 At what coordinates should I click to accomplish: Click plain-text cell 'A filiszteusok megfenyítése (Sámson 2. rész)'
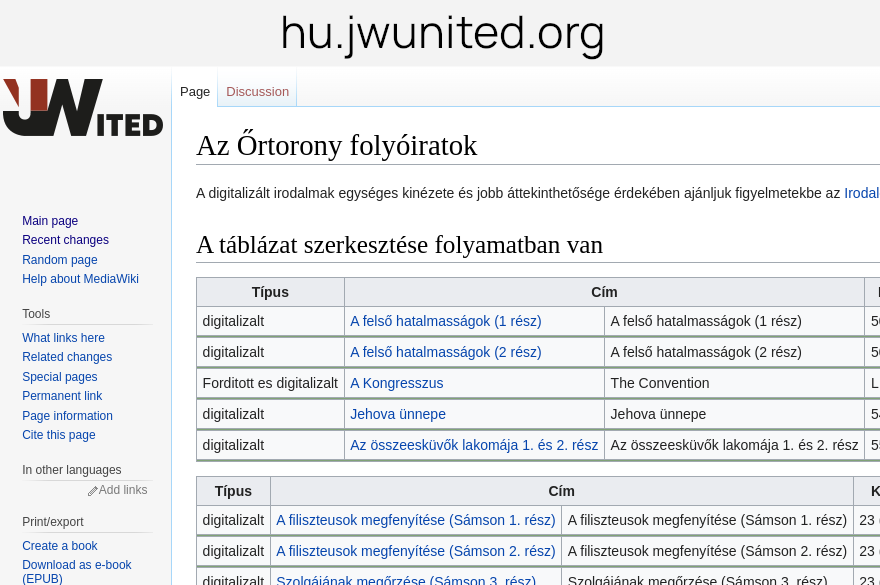[x=707, y=551]
